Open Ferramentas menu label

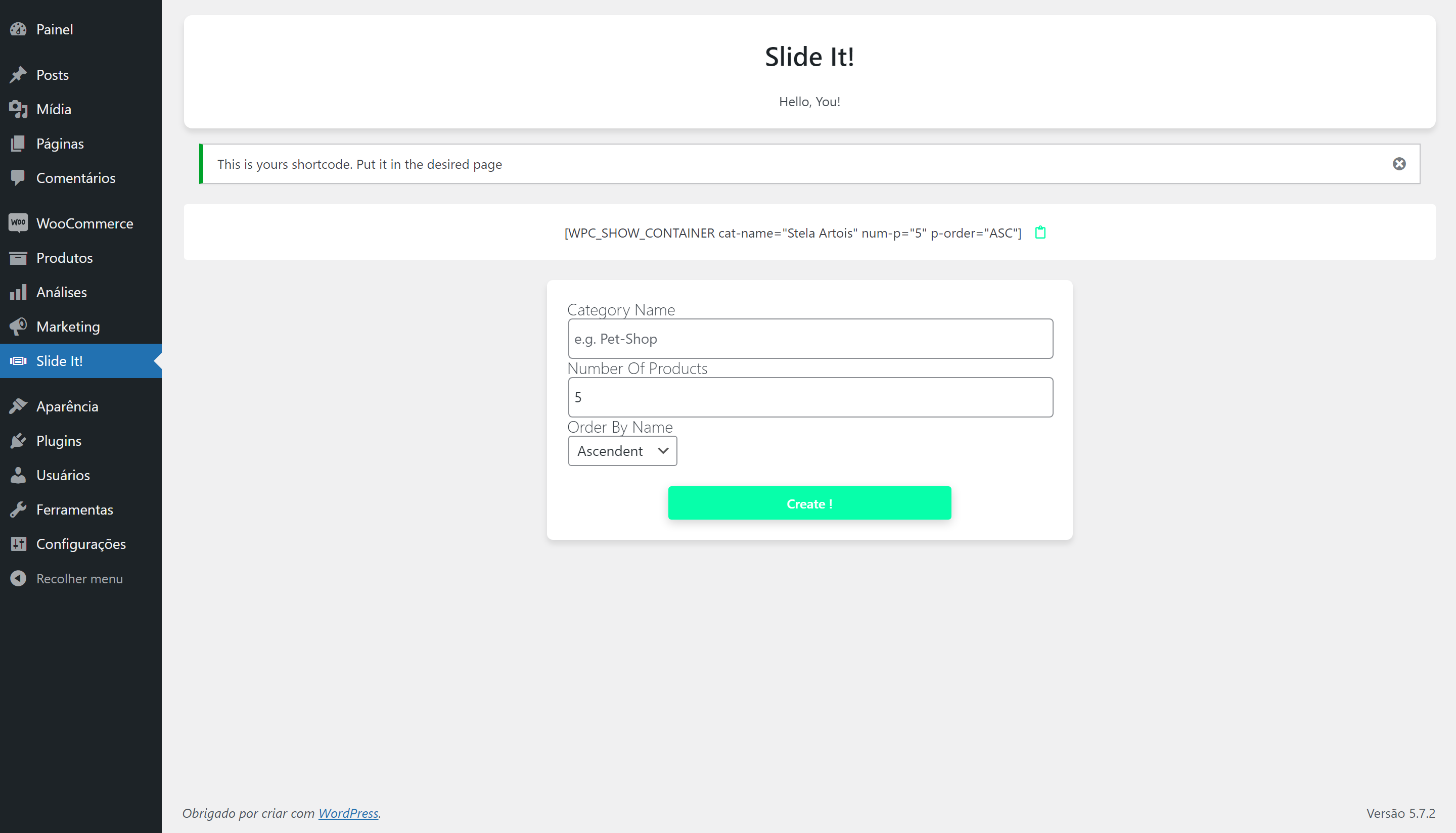[x=75, y=510]
